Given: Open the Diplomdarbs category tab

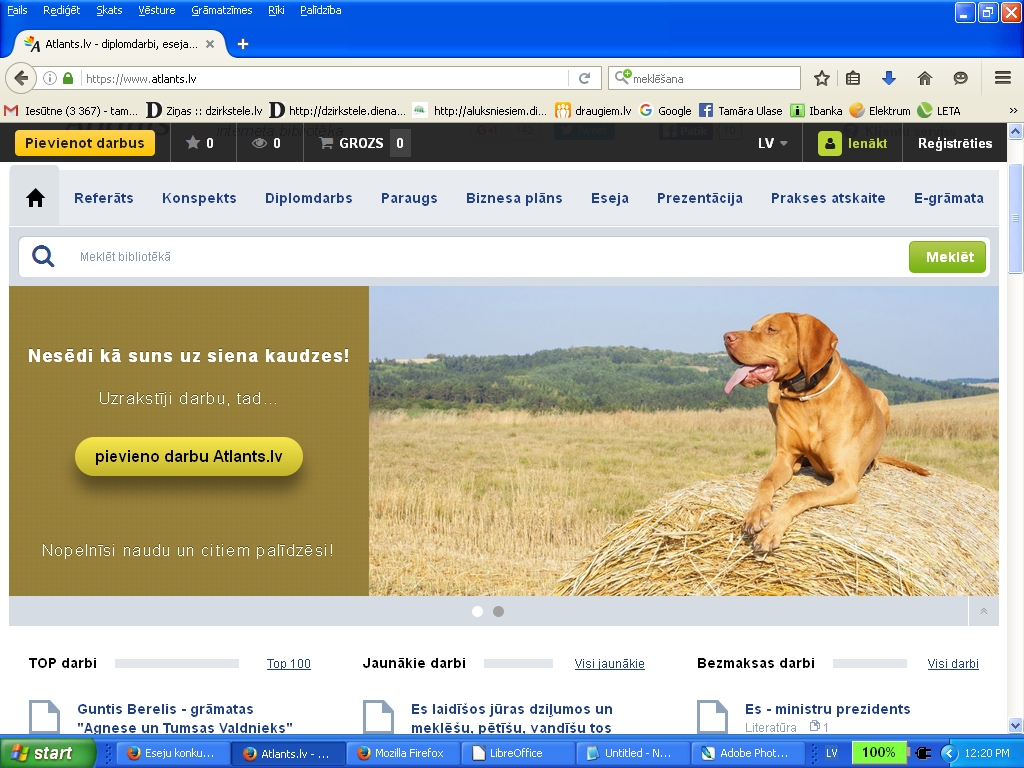Looking at the screenshot, I should tap(308, 198).
